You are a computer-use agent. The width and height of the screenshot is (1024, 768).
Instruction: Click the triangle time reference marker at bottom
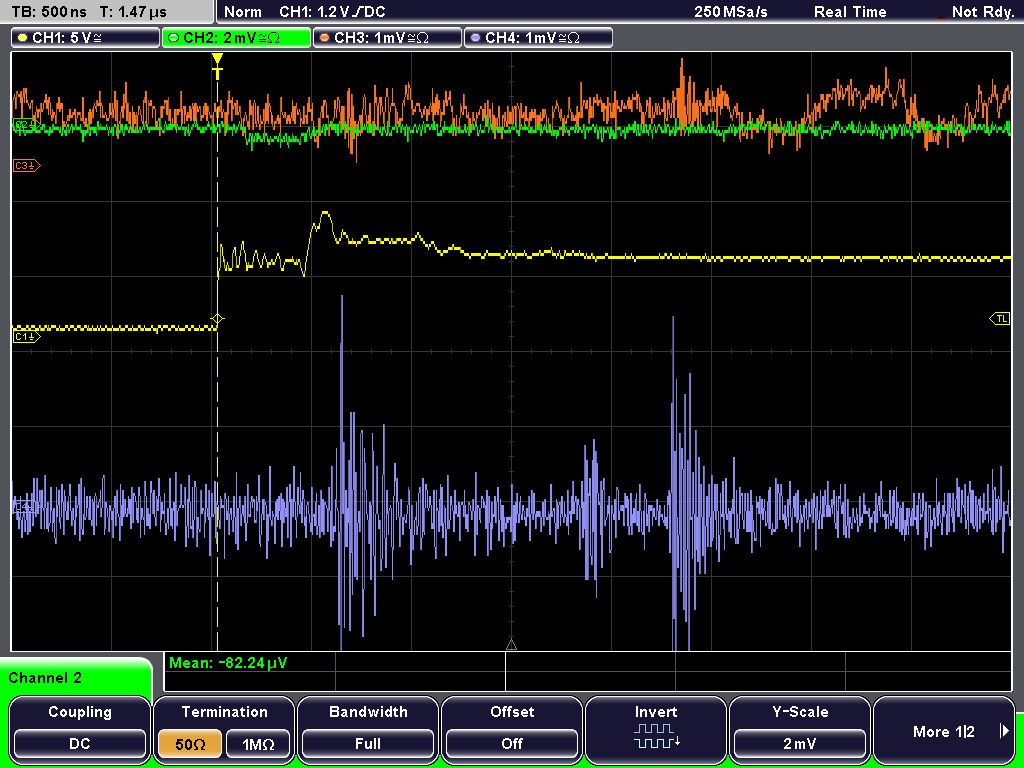click(x=511, y=645)
